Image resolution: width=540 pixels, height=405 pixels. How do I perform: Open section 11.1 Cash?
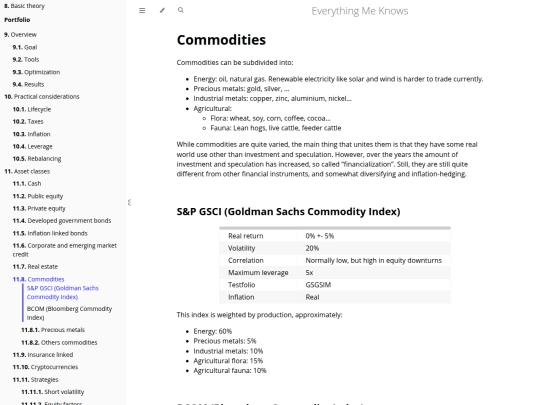(x=27, y=184)
